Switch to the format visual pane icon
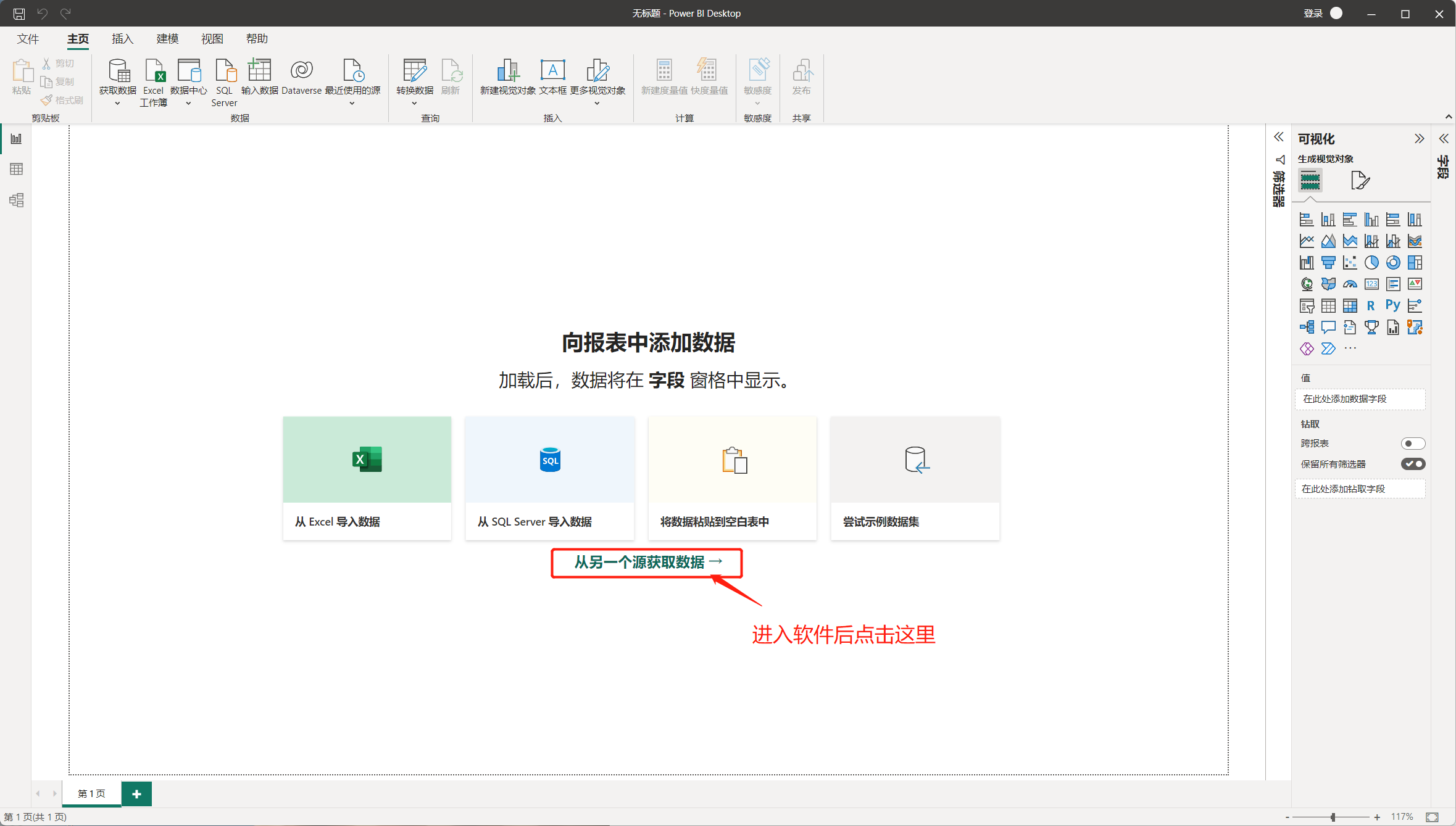This screenshot has height=826, width=1456. 1360,181
